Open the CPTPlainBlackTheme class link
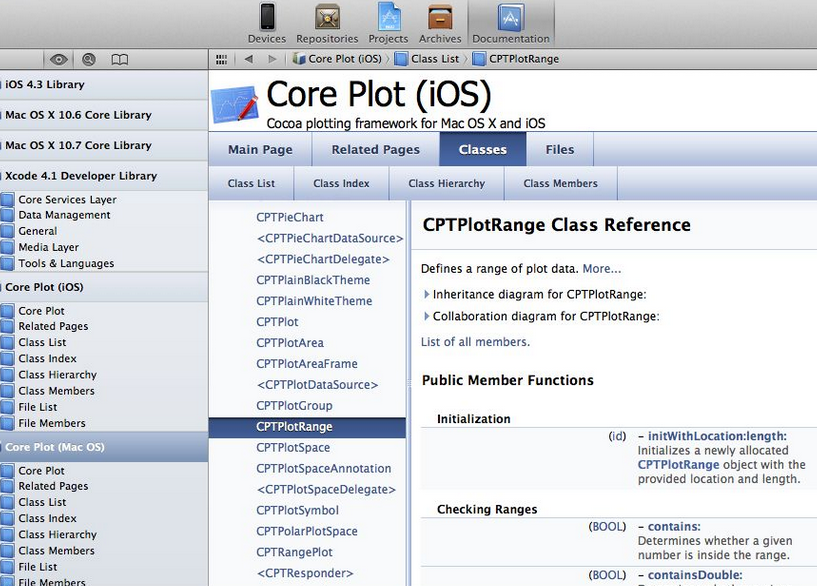Viewport: 817px width, 586px height. [x=313, y=280]
